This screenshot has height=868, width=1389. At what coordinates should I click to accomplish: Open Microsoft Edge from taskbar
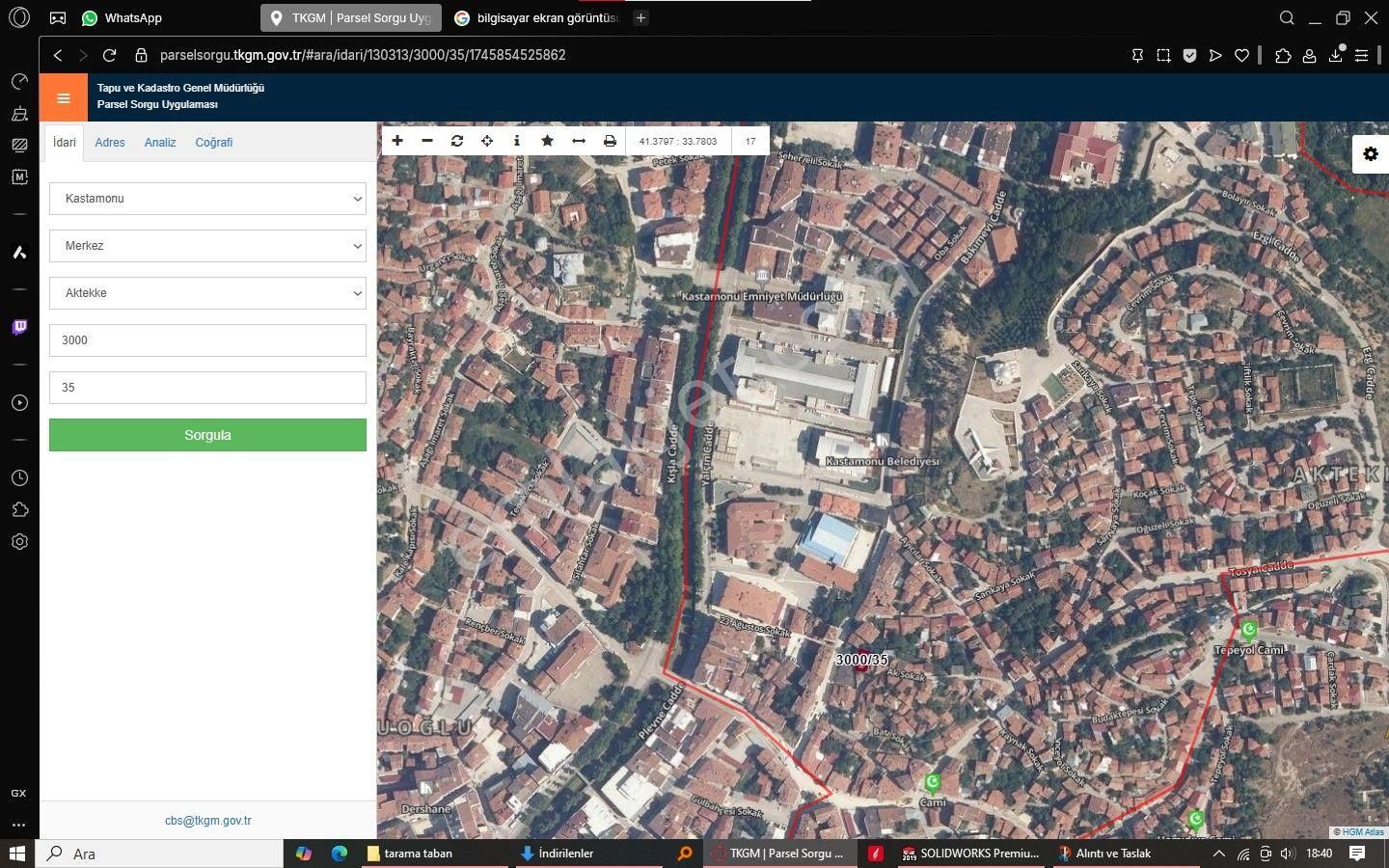click(340, 854)
